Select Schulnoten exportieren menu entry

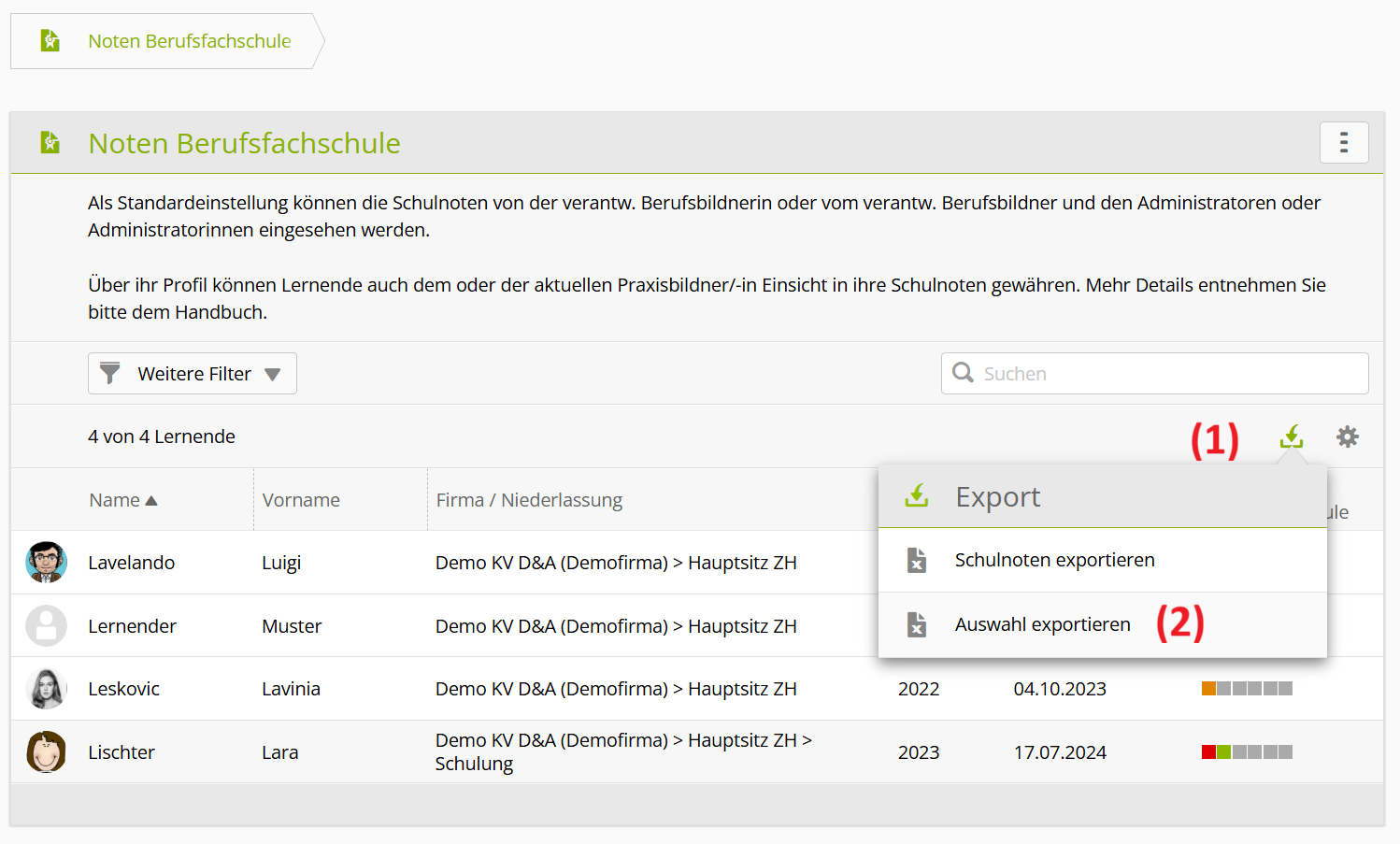pyautogui.click(x=1054, y=560)
